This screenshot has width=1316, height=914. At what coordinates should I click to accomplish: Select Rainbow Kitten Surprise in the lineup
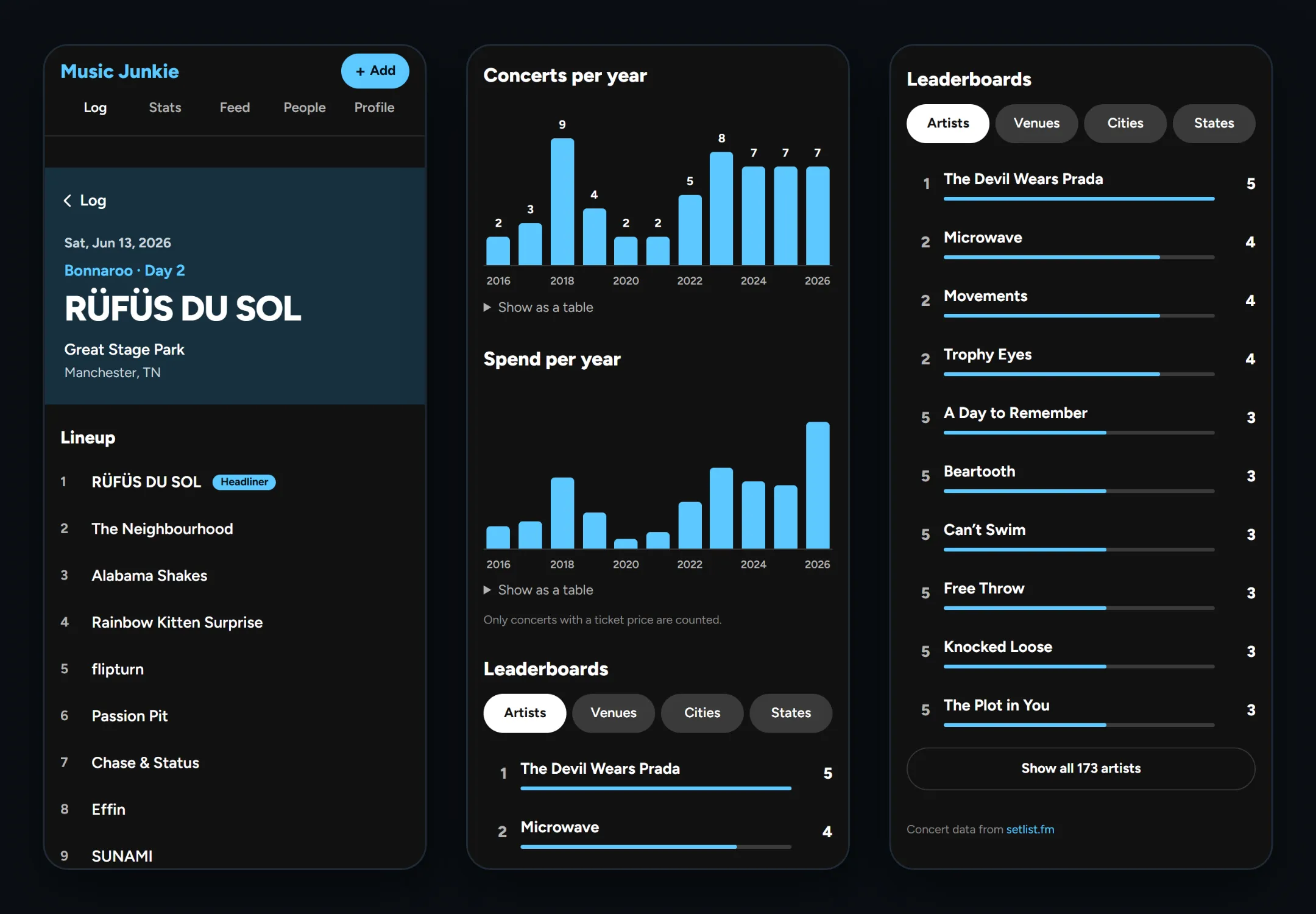[x=177, y=622]
